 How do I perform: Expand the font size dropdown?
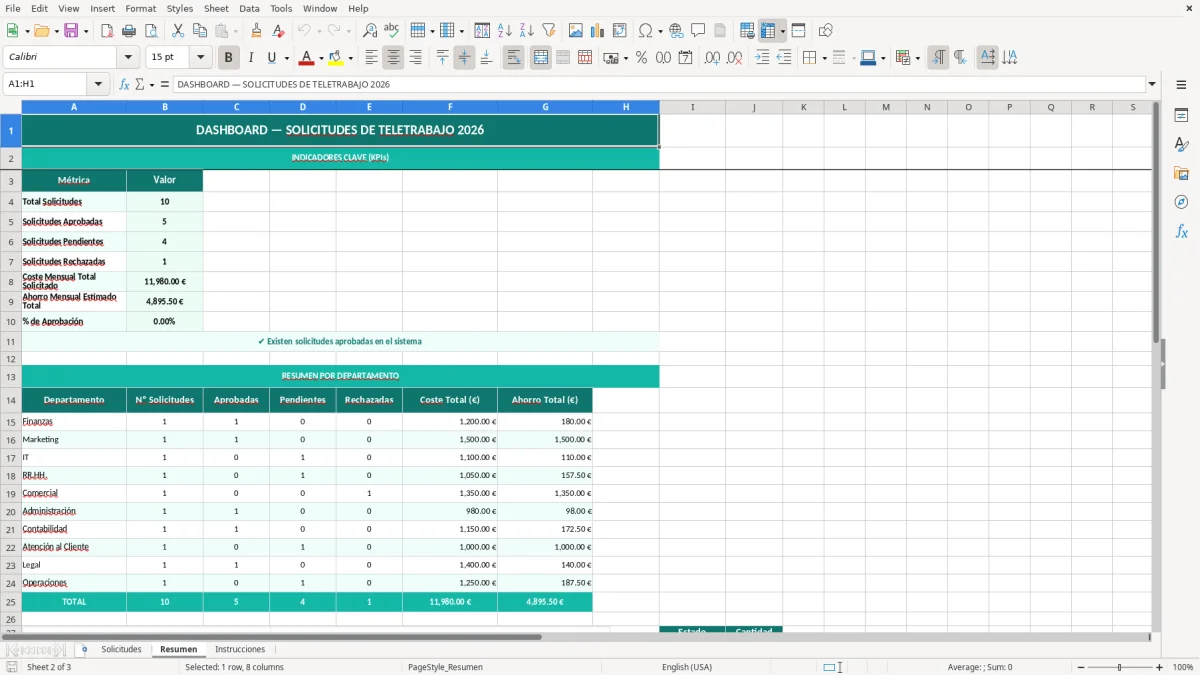(200, 58)
